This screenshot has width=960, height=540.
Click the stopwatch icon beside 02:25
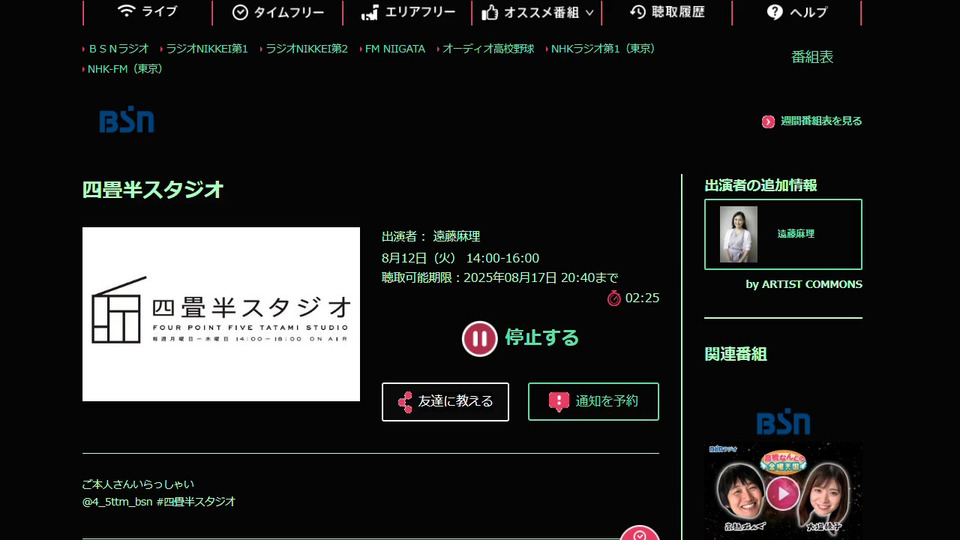coord(613,298)
